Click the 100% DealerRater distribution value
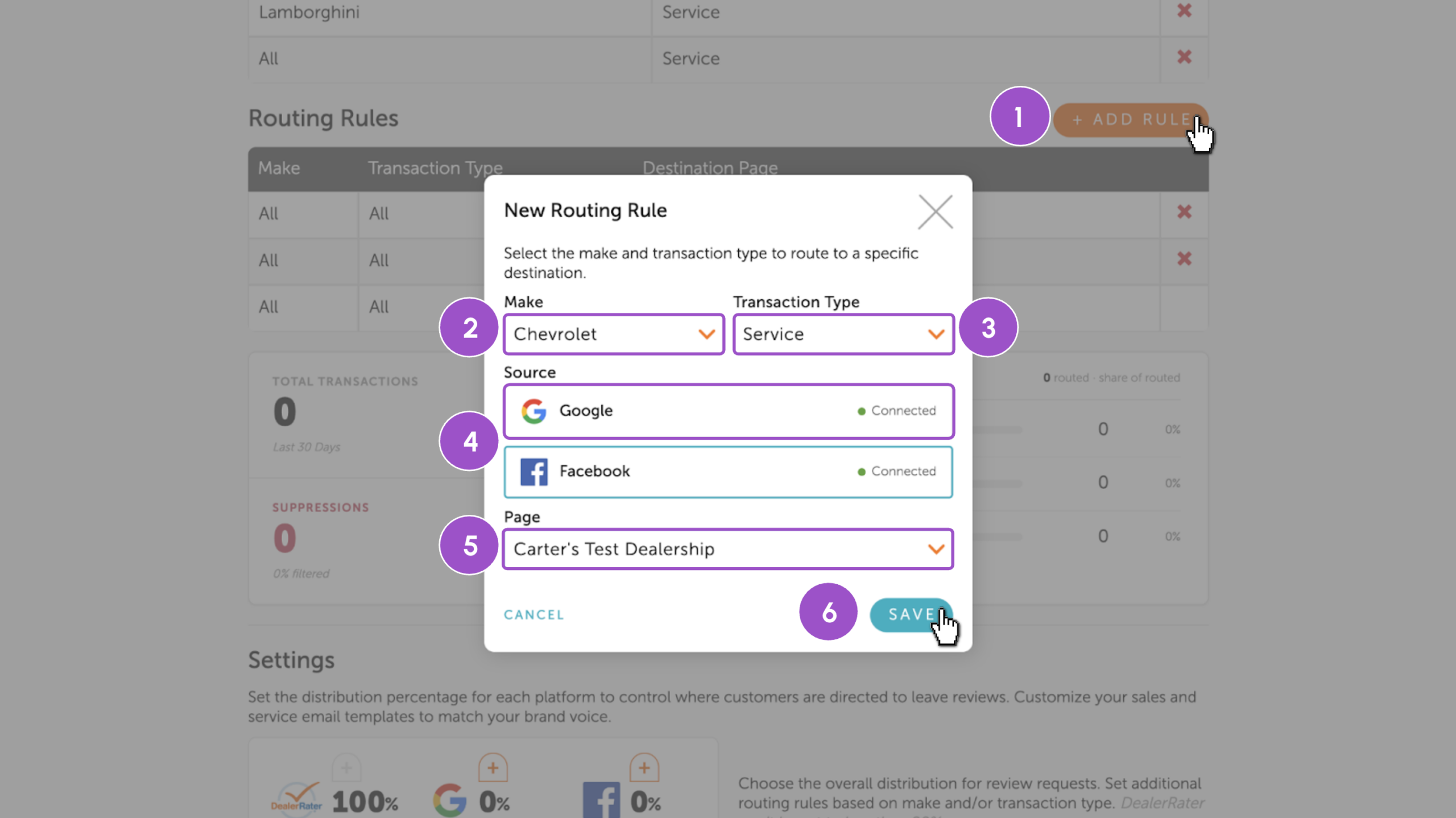The width and height of the screenshot is (1456, 818). (x=365, y=802)
